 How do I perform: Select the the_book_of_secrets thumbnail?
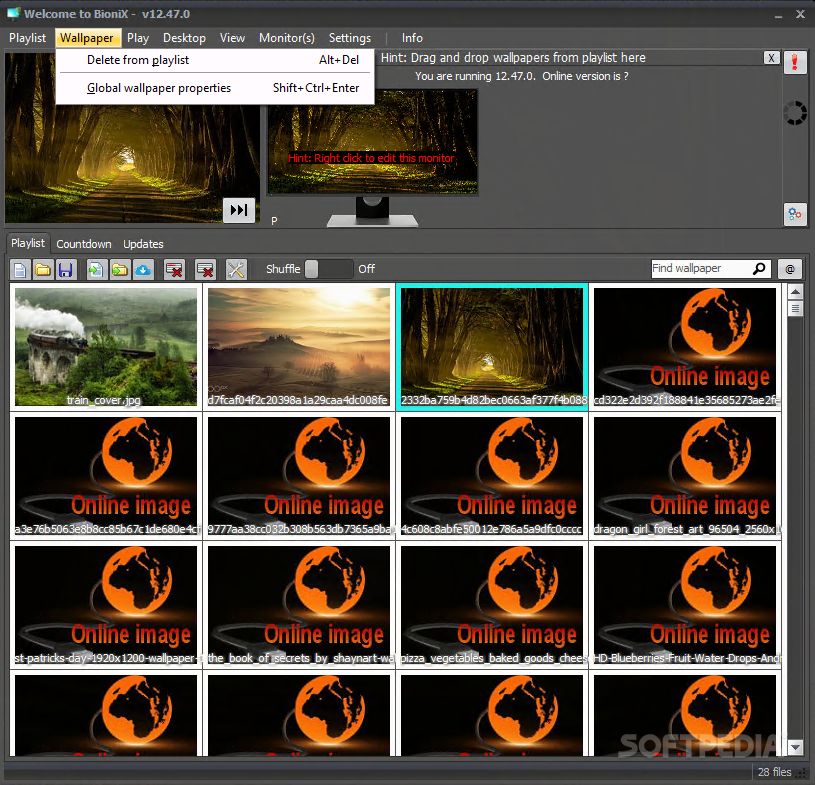pyautogui.click(x=299, y=605)
